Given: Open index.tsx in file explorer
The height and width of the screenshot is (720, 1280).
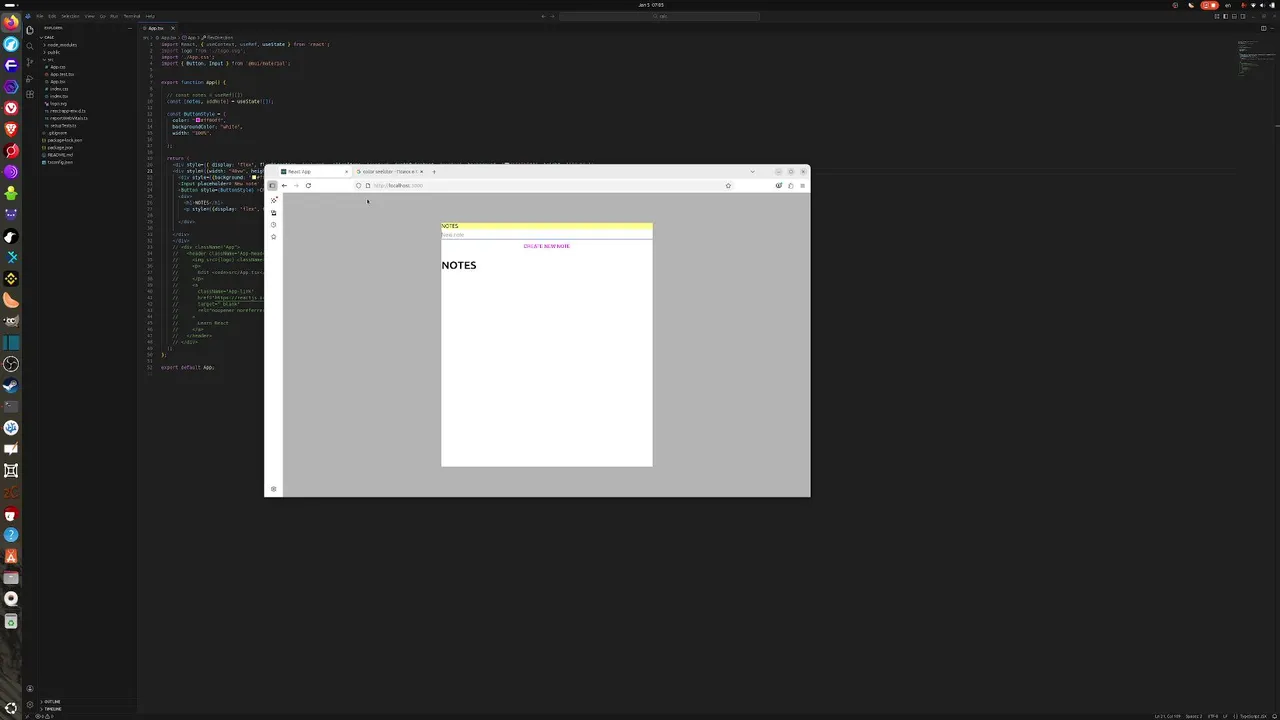Looking at the screenshot, I should [59, 96].
